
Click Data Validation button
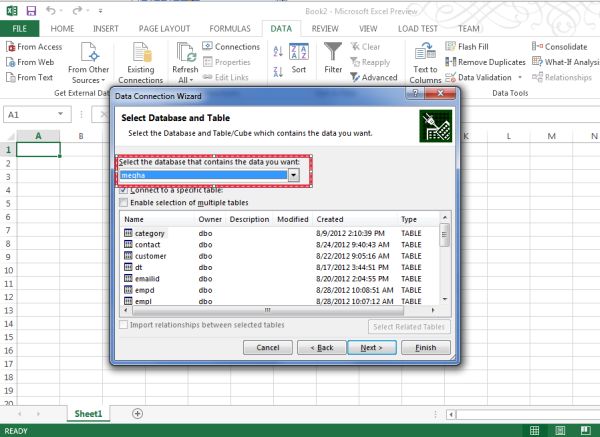click(478, 77)
